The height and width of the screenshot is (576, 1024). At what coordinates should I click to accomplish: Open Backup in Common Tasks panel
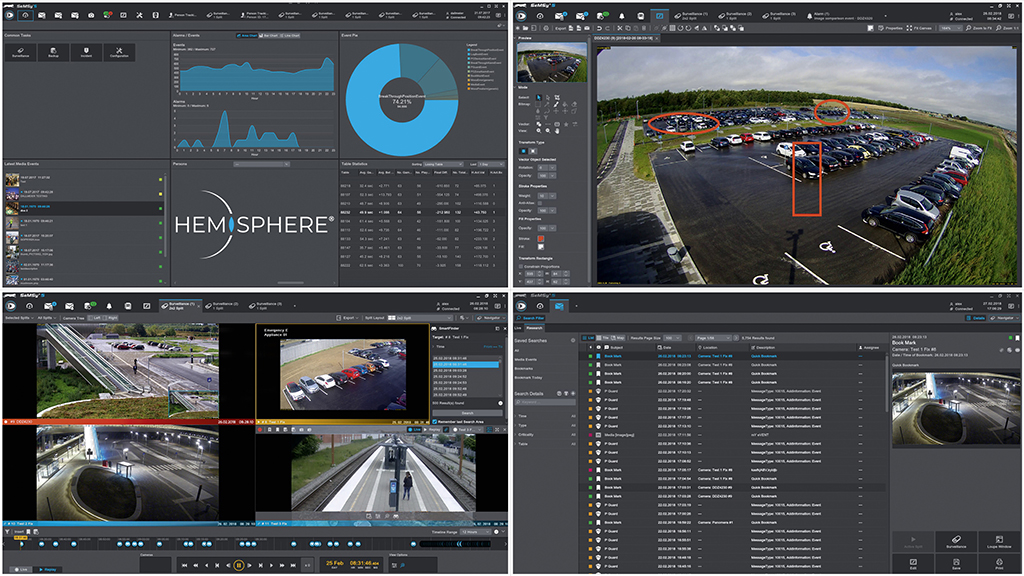55,53
